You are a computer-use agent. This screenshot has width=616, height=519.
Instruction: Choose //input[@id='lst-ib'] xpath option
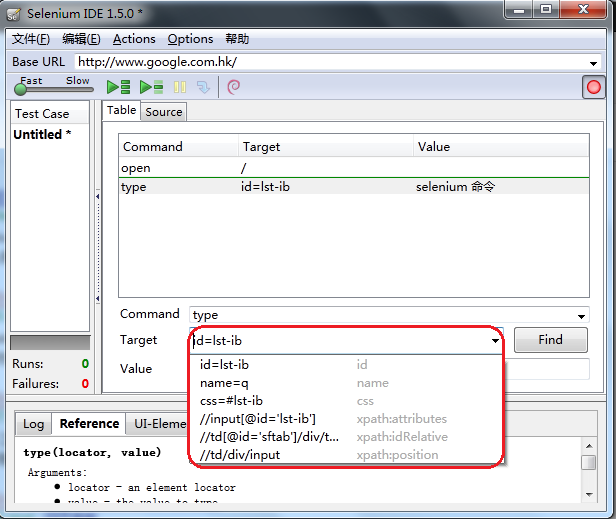tap(346, 419)
